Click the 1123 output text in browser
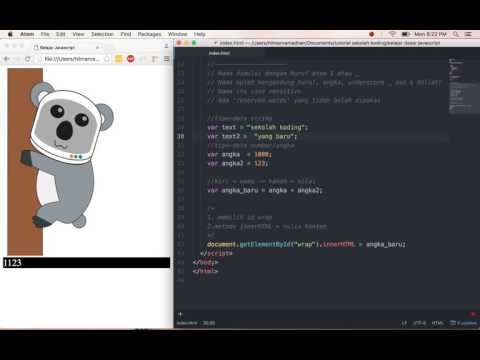 tap(12, 263)
